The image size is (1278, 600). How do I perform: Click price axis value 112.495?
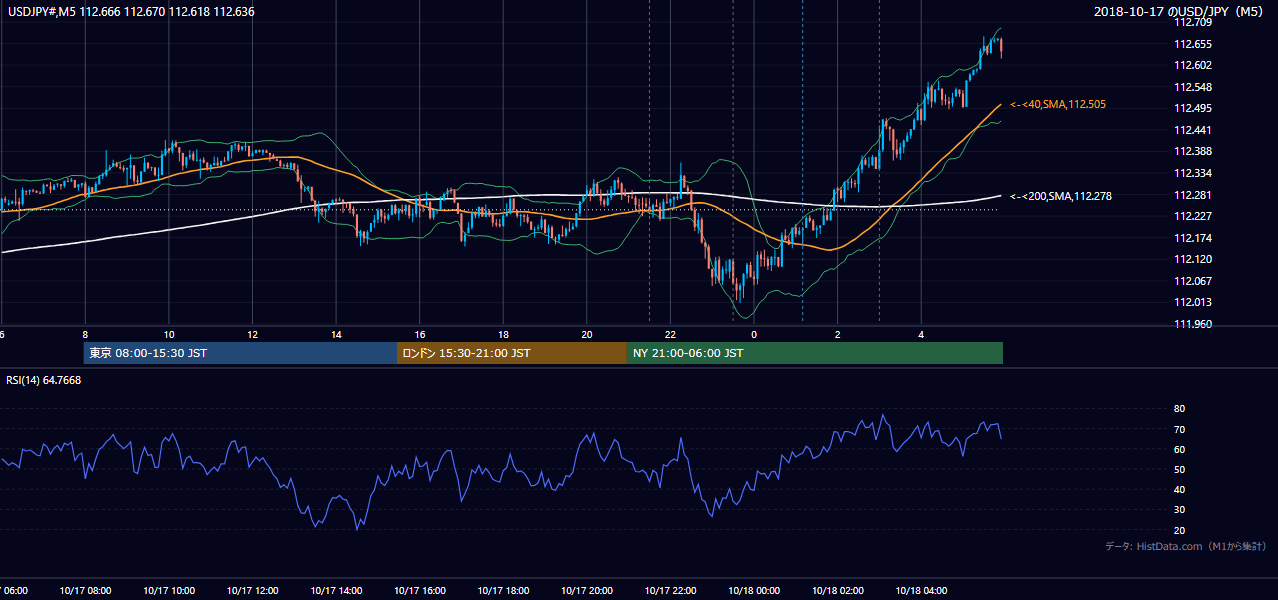pyautogui.click(x=1193, y=108)
